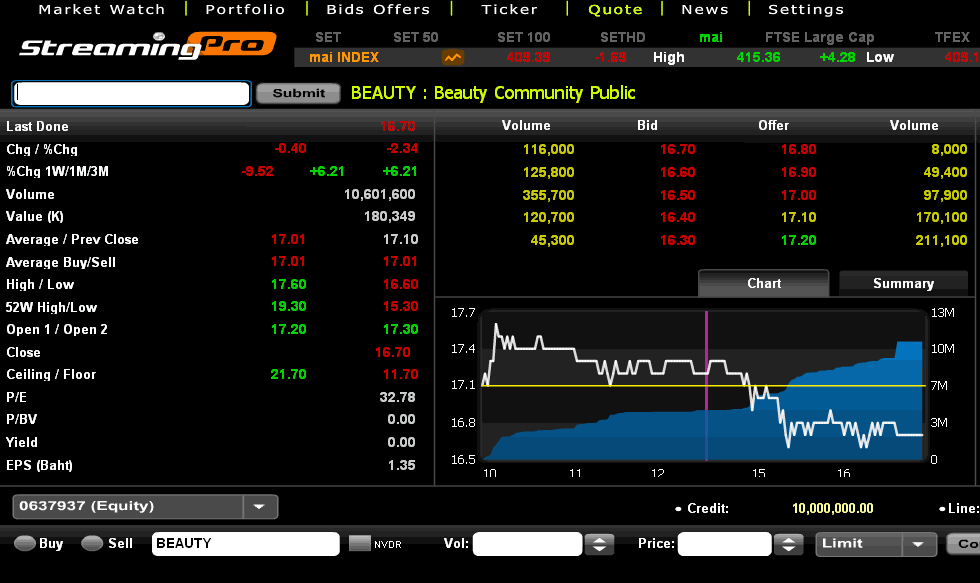Open the Limit order type dropdown
Viewport: 980px width, 583px height.
click(876, 544)
